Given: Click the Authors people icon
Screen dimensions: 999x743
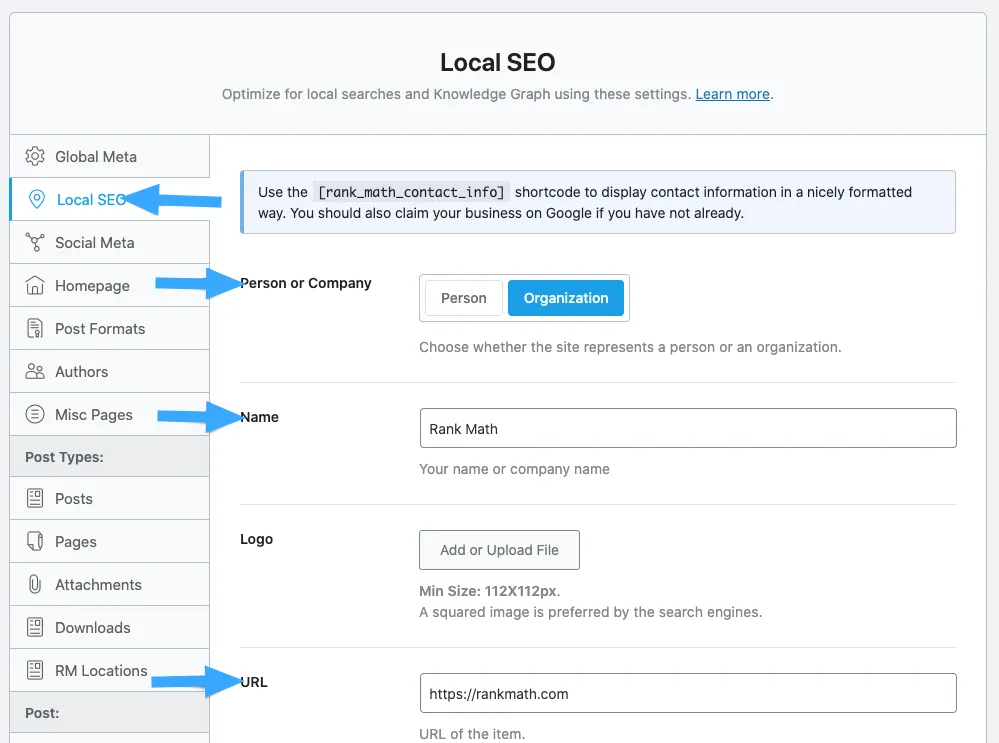Looking at the screenshot, I should pyautogui.click(x=35, y=372).
